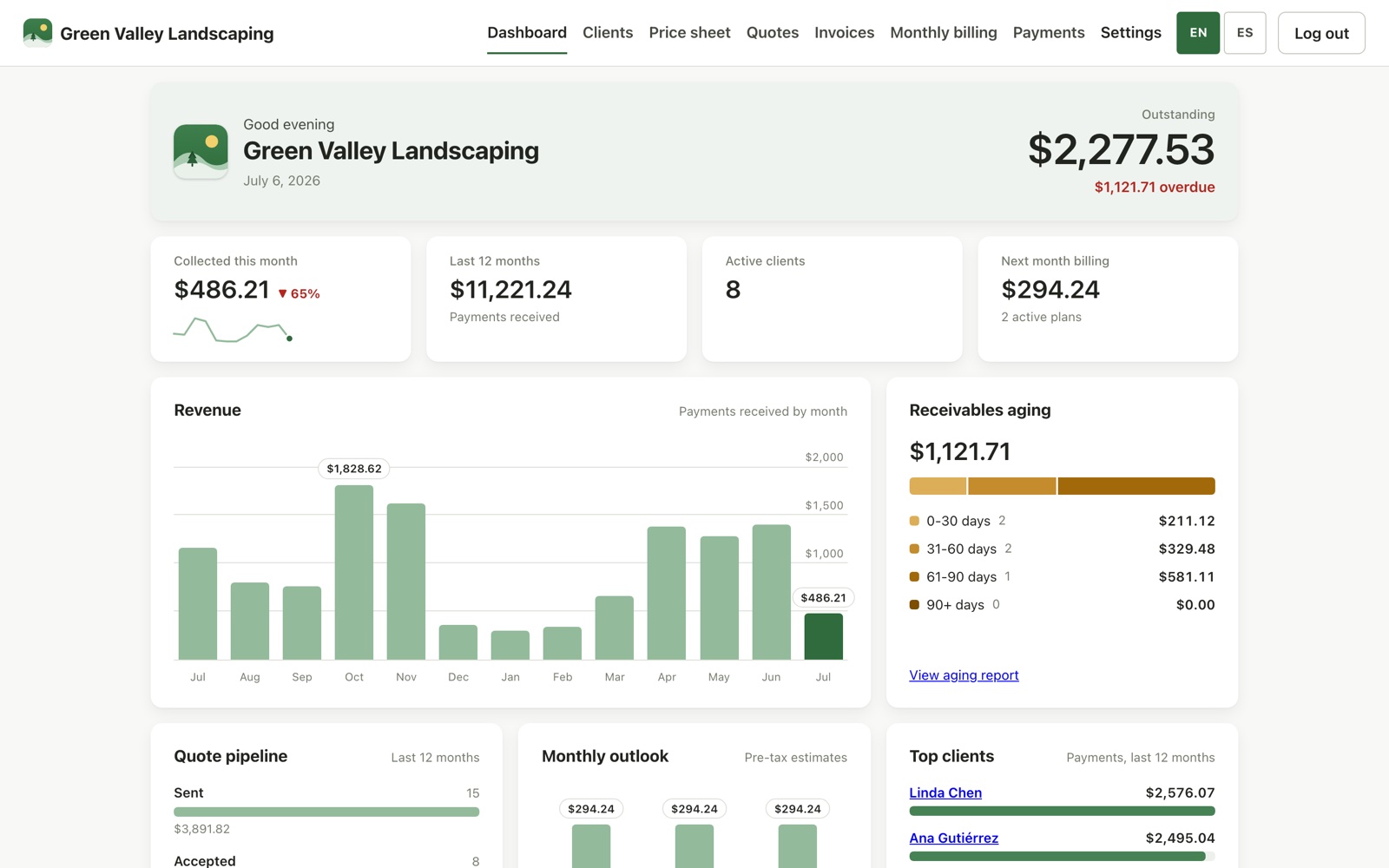Click the Active clients count 8
Screen dimensions: 1389x868
733,289
